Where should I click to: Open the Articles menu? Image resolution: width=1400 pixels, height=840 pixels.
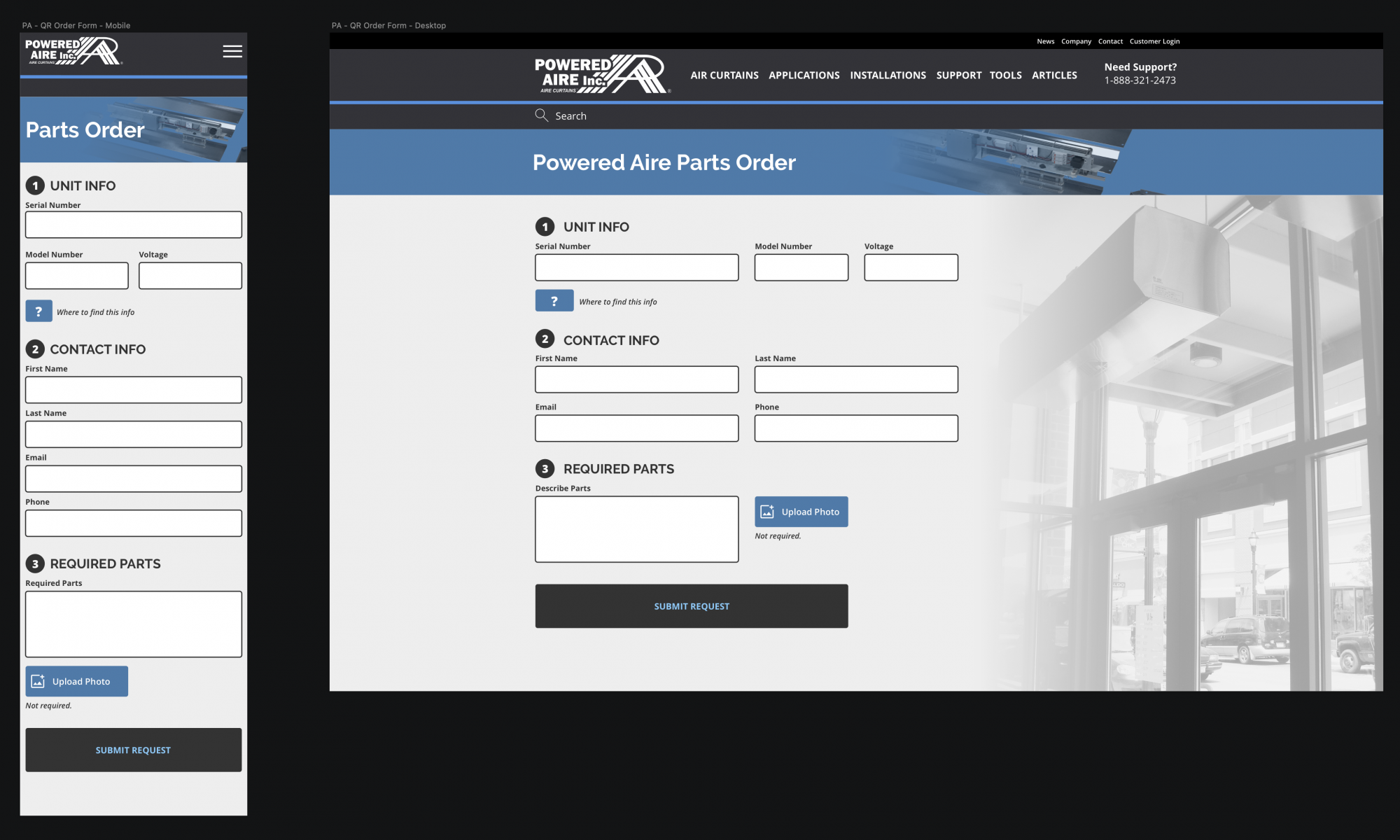point(1055,75)
